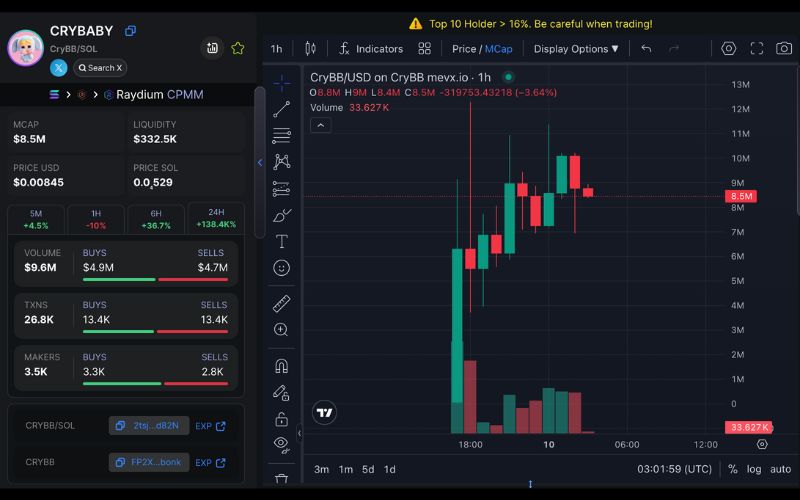
Task: Set the 1m date range
Action: pos(346,469)
